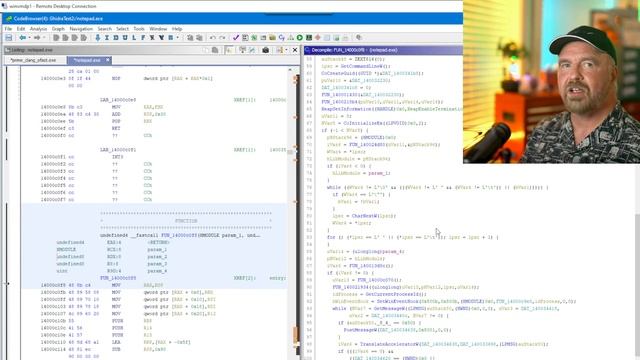Jump to next data (D icon)
This screenshot has height=360, width=640.
[116, 38]
